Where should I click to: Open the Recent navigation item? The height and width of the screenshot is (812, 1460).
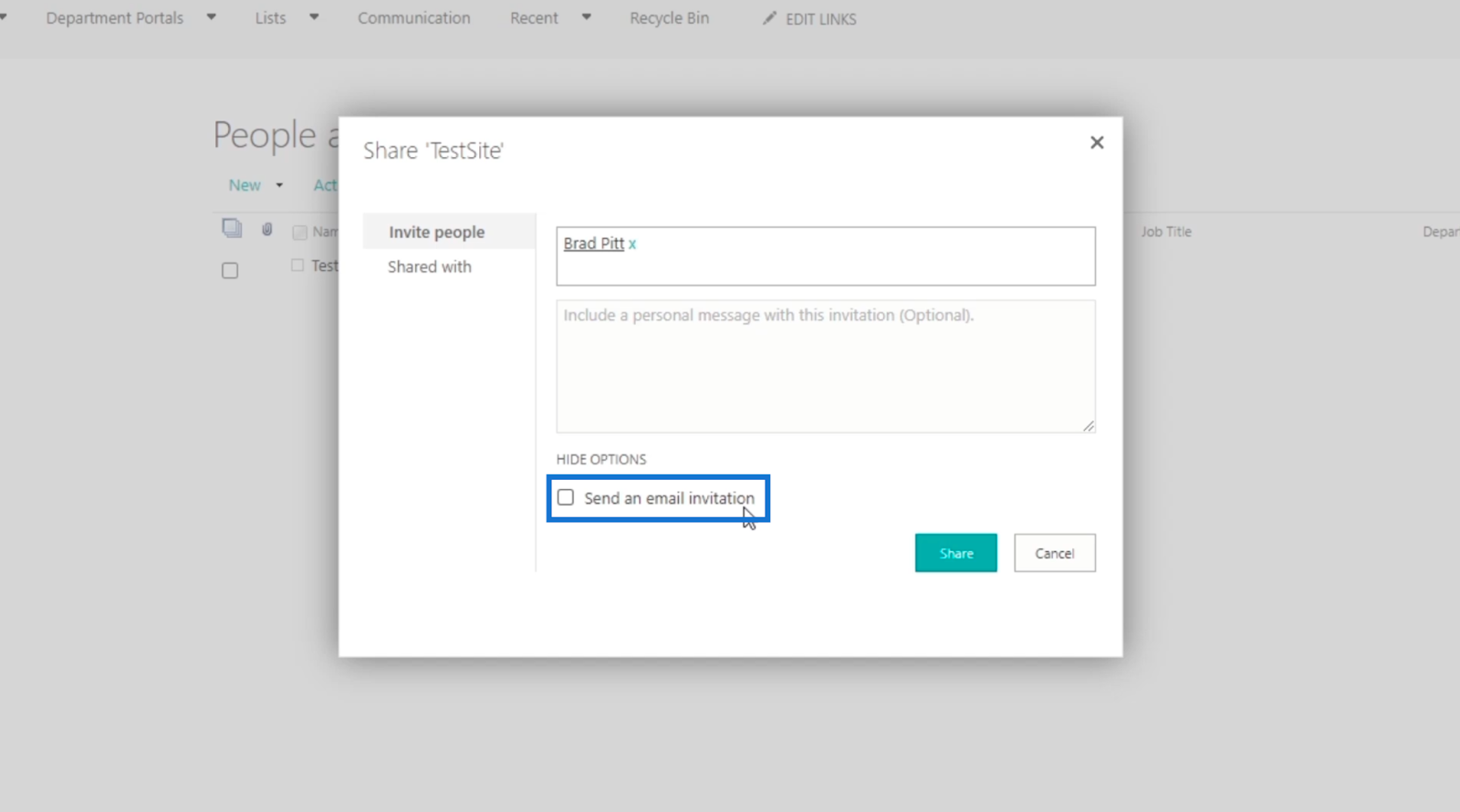[x=534, y=18]
